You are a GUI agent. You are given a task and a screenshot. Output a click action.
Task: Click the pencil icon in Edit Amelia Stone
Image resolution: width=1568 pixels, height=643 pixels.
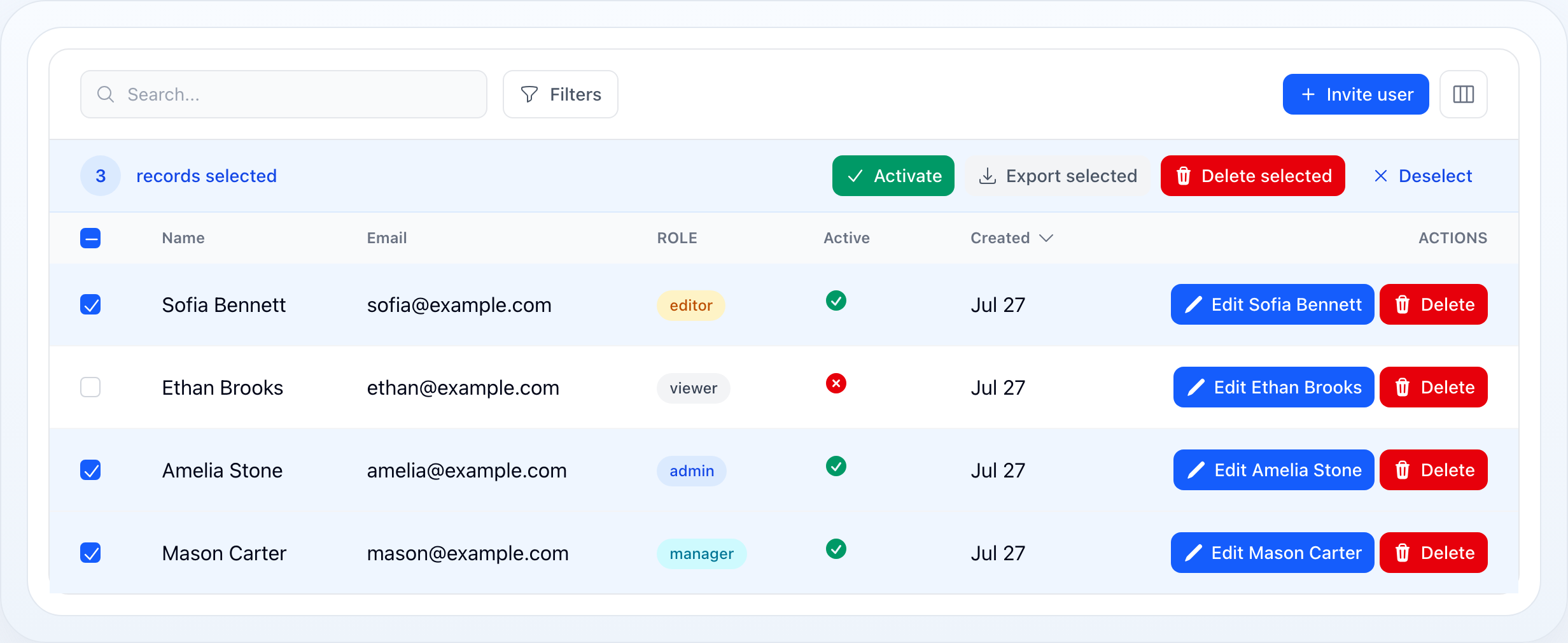pyautogui.click(x=1196, y=470)
